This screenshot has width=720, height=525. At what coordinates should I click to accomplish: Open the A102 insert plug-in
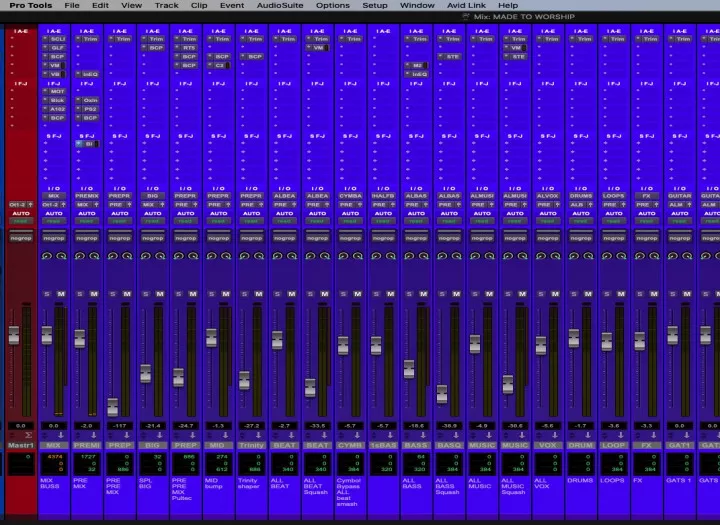57,109
